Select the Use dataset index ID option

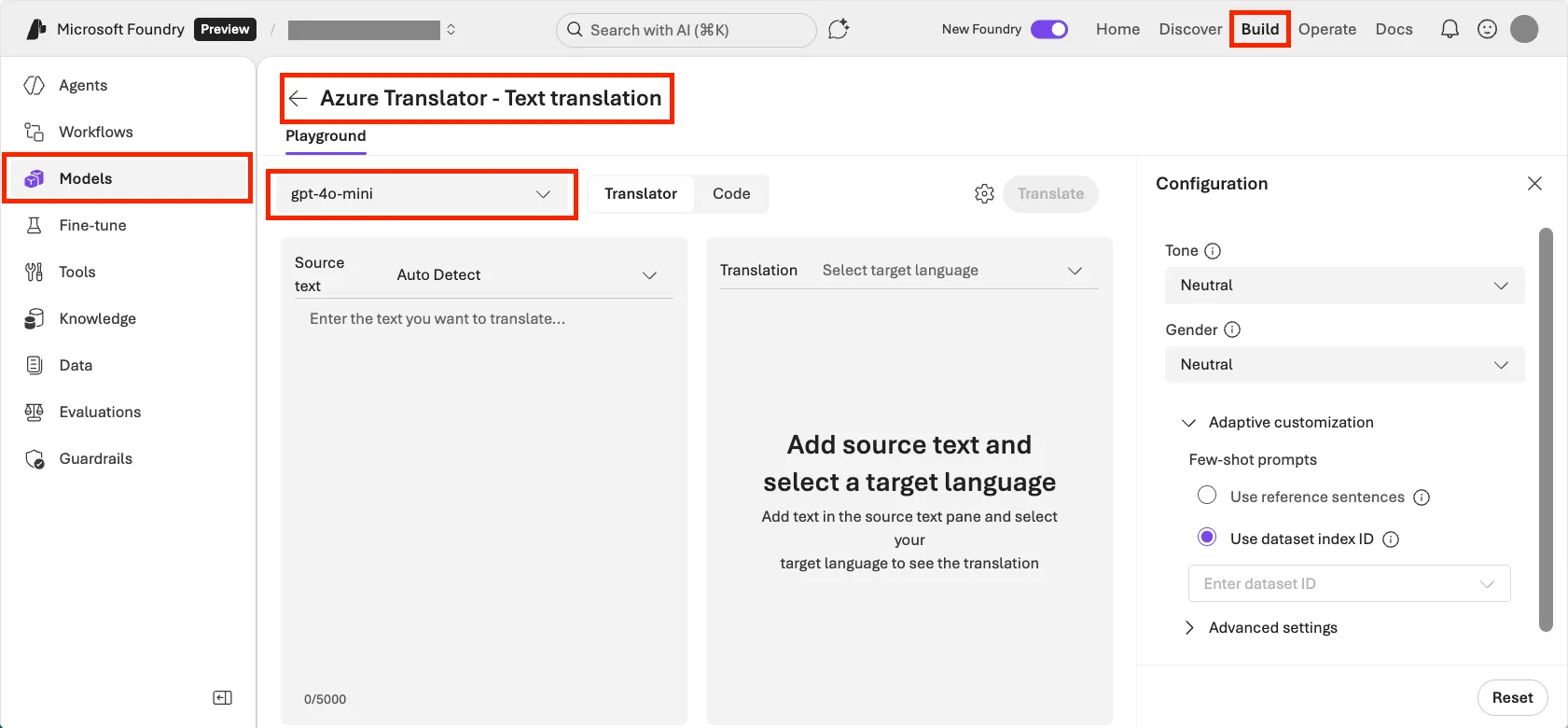click(x=1207, y=538)
